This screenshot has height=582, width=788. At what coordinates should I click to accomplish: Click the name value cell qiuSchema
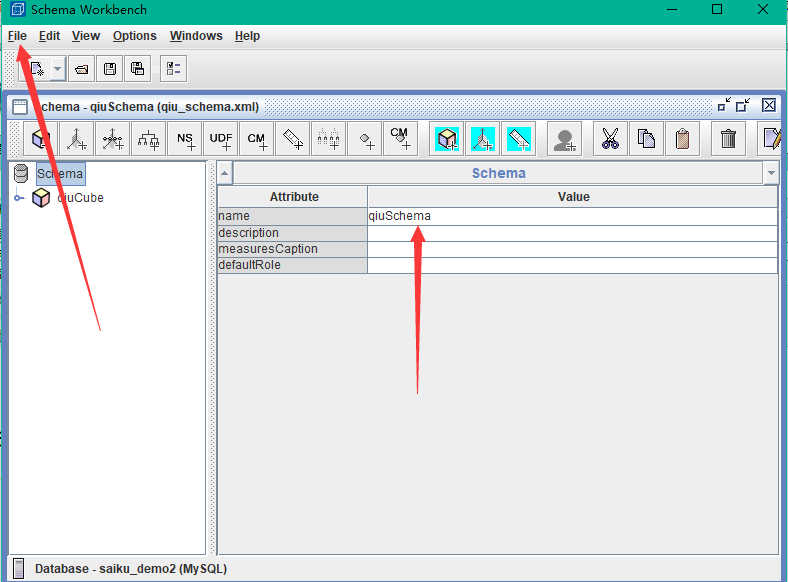point(572,216)
